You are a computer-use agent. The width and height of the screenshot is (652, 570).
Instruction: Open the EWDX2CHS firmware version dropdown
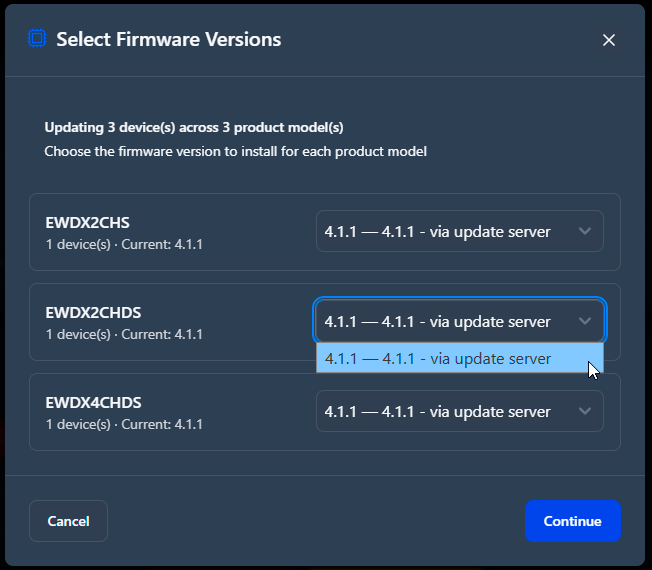tap(459, 231)
